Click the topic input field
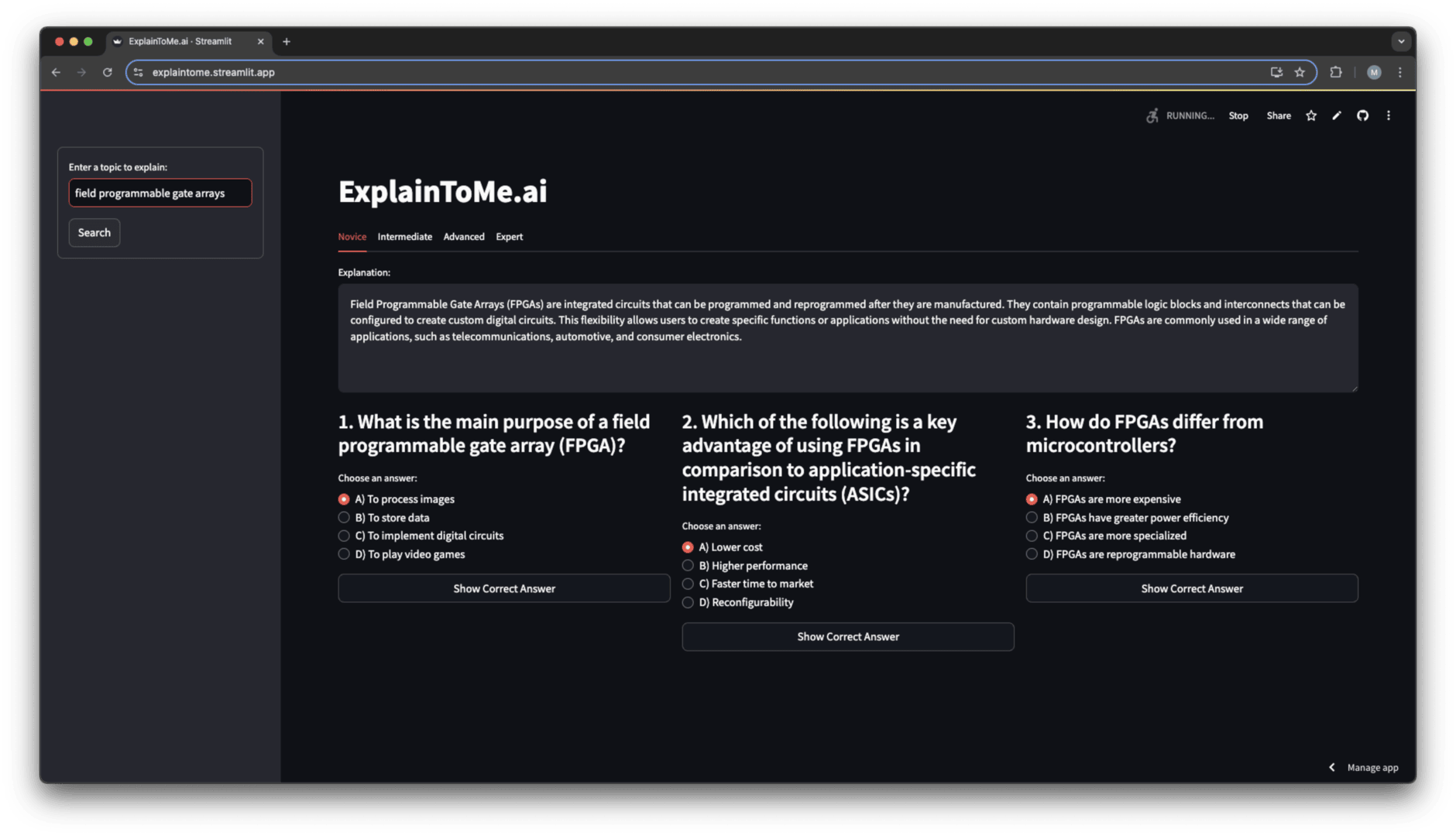1456x836 pixels. (x=160, y=193)
